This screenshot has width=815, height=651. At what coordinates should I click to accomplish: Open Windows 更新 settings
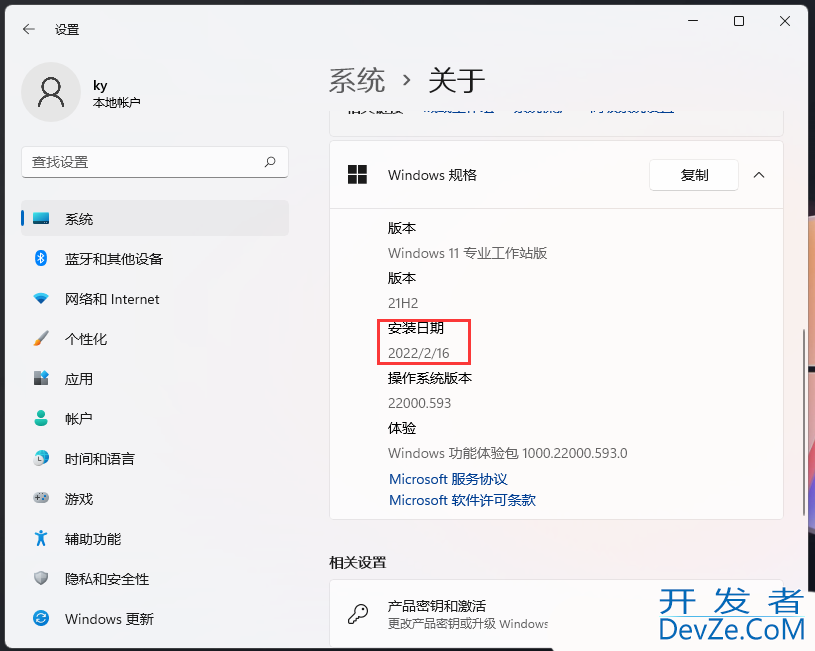click(155, 619)
